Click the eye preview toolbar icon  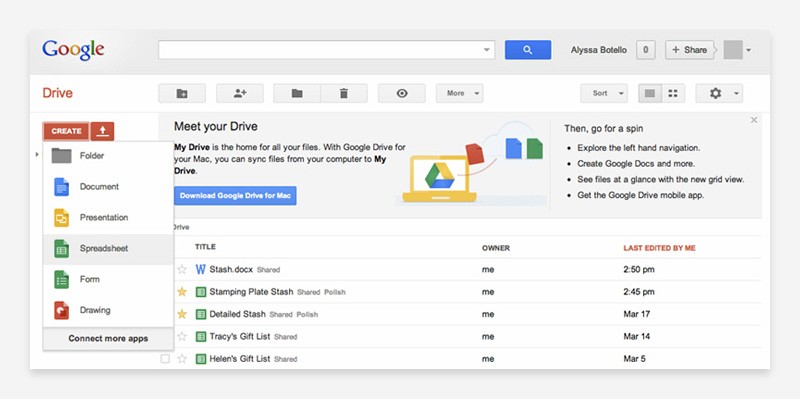[402, 93]
